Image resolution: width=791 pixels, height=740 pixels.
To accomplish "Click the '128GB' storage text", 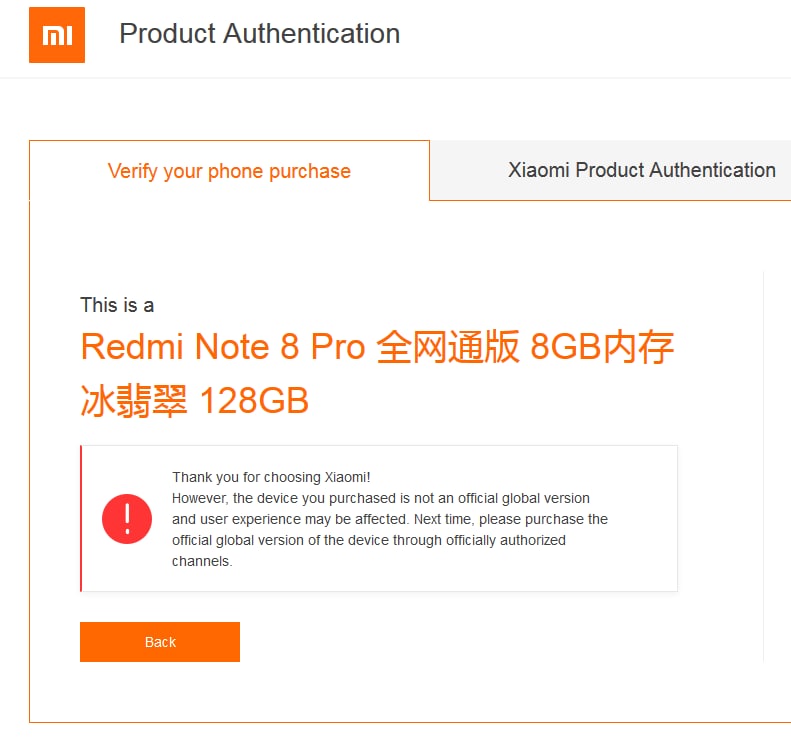I will tap(255, 401).
